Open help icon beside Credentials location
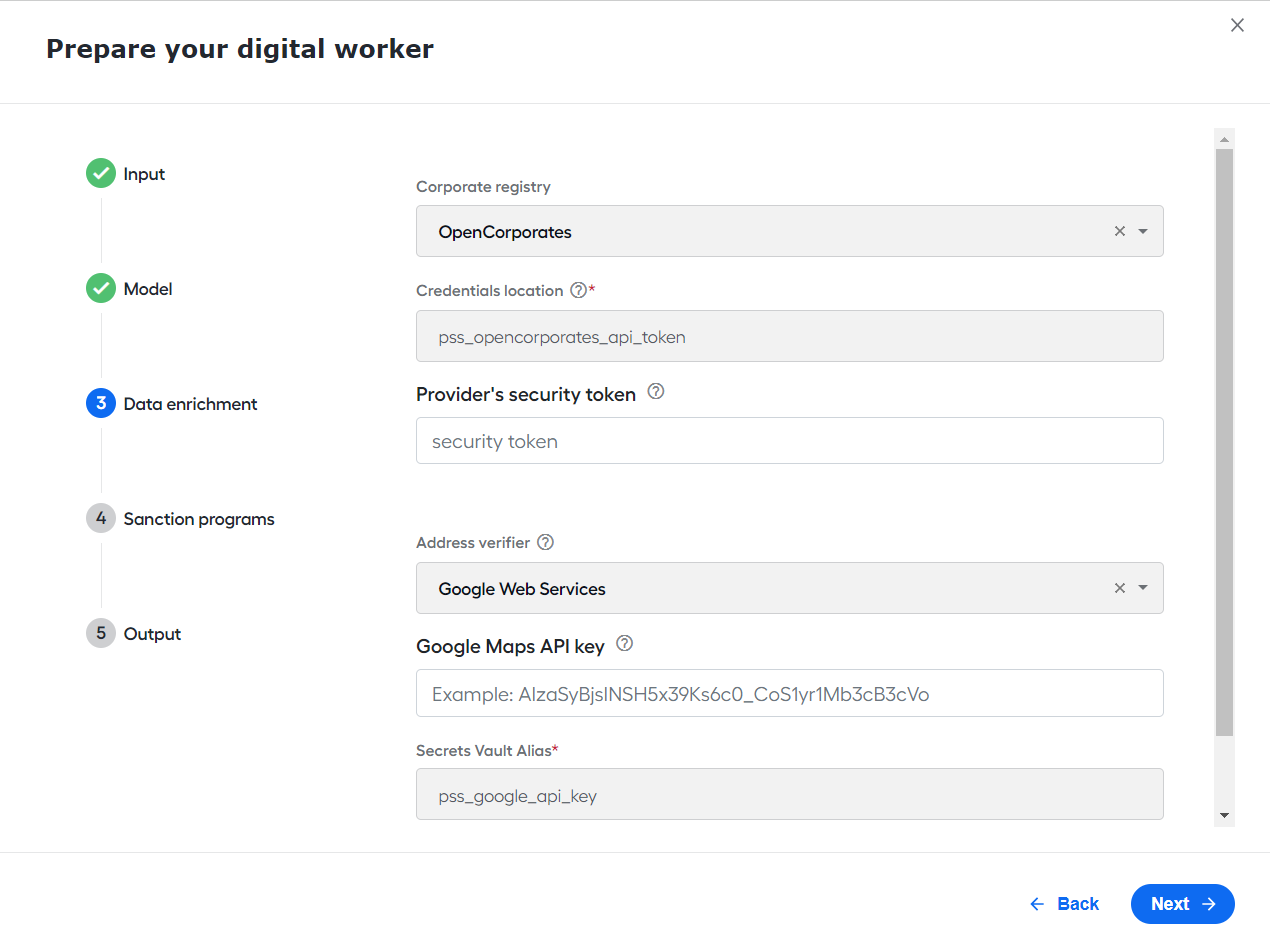 pos(578,291)
